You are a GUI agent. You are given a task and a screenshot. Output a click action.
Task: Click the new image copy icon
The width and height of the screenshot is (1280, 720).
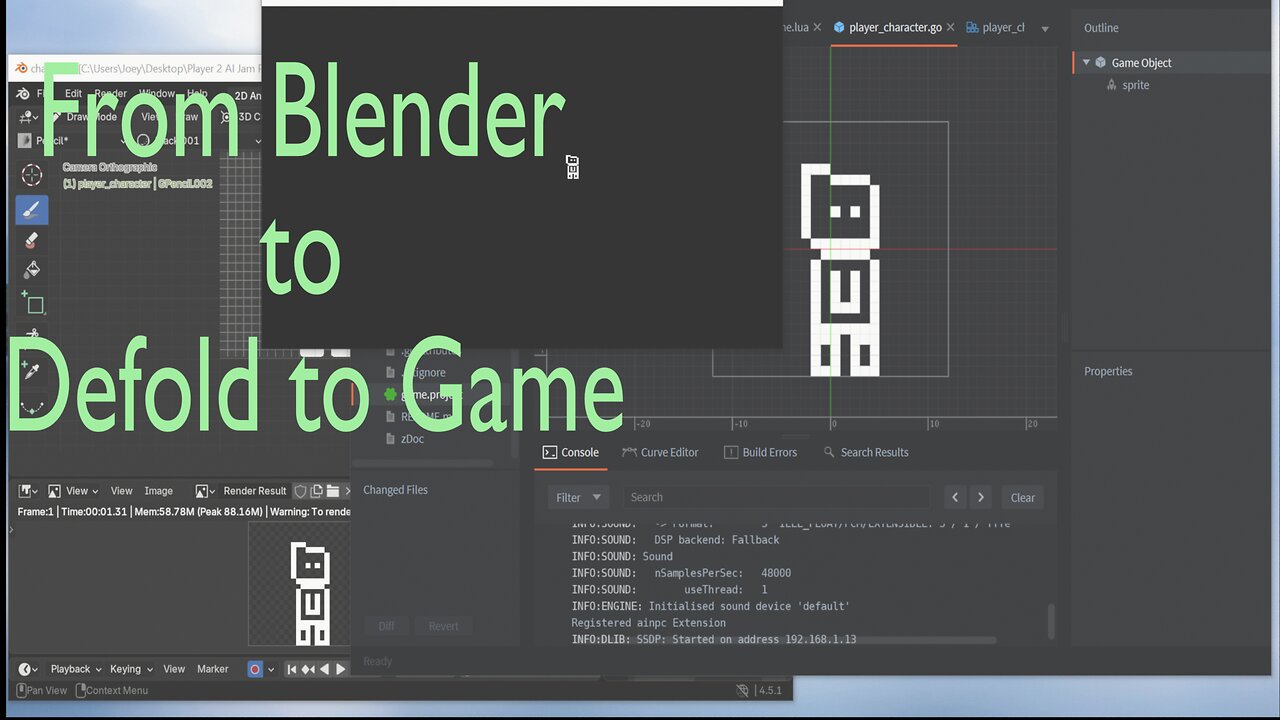click(x=316, y=491)
